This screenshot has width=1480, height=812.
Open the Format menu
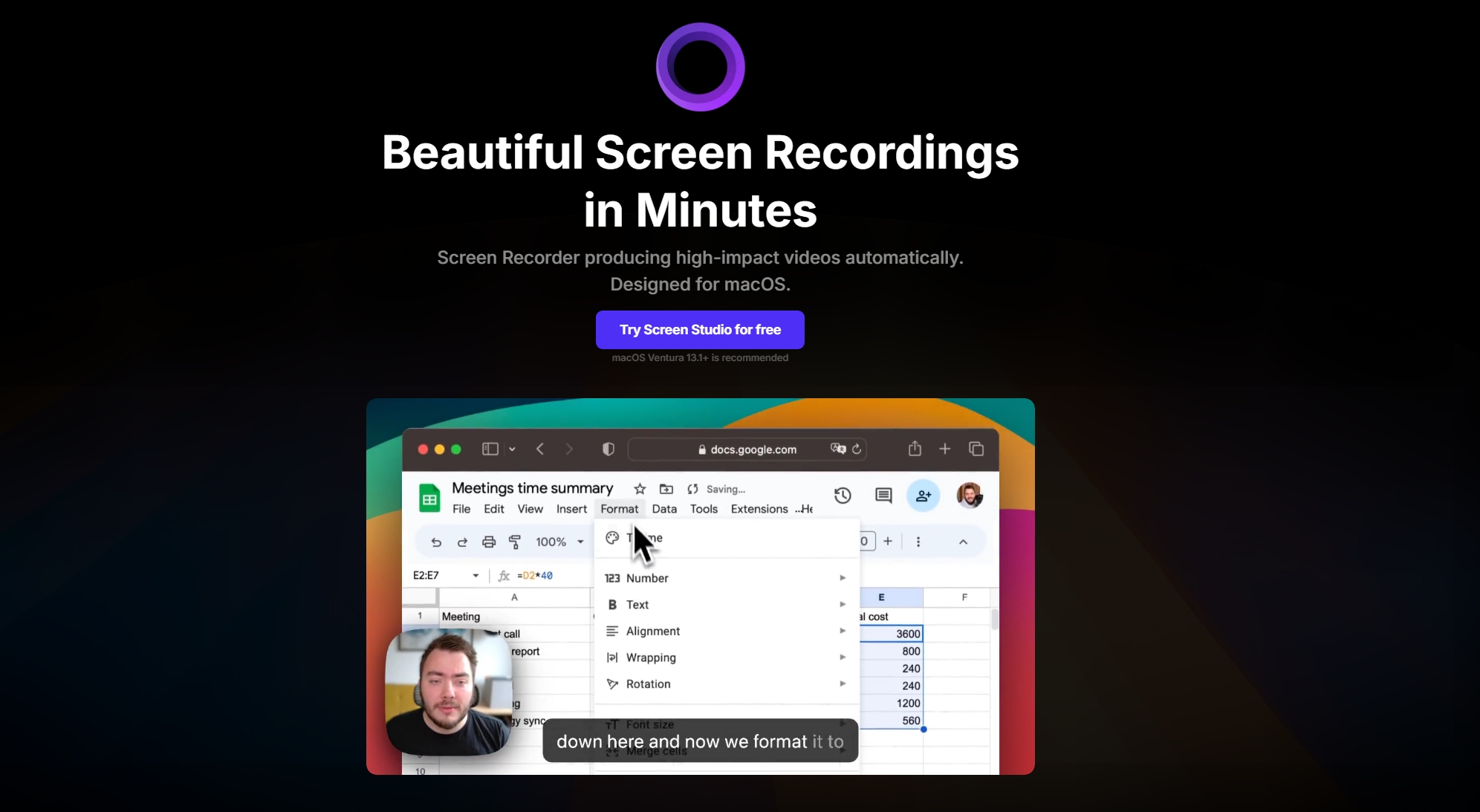(620, 509)
